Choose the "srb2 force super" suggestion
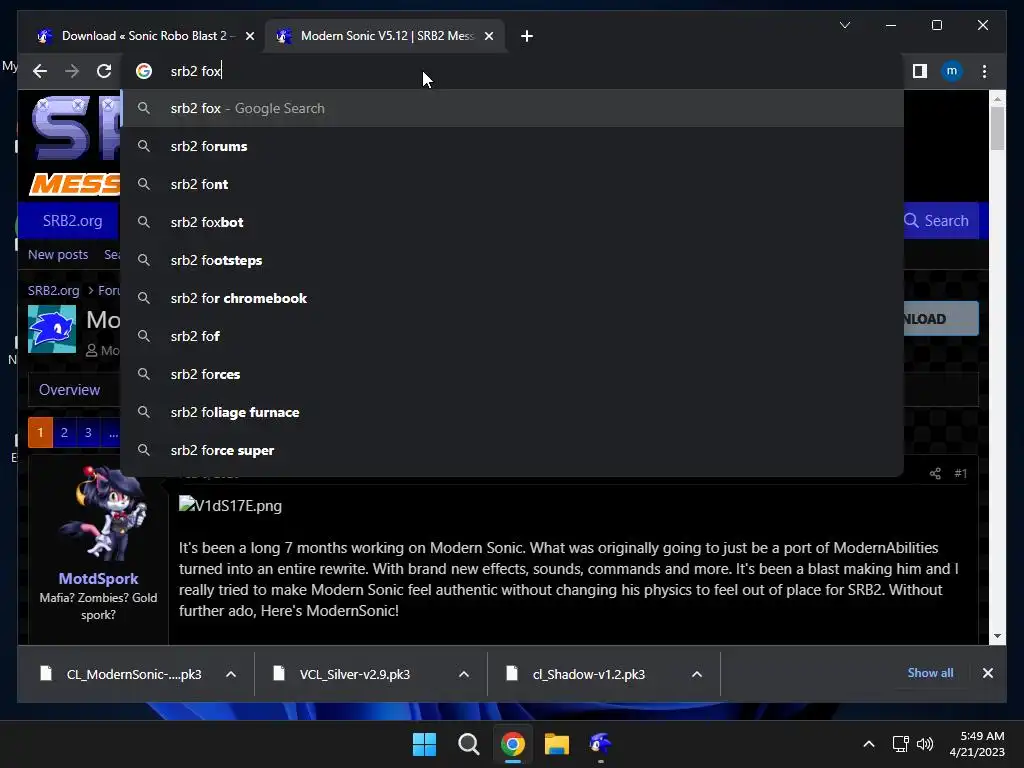The width and height of the screenshot is (1024, 768). point(512,451)
